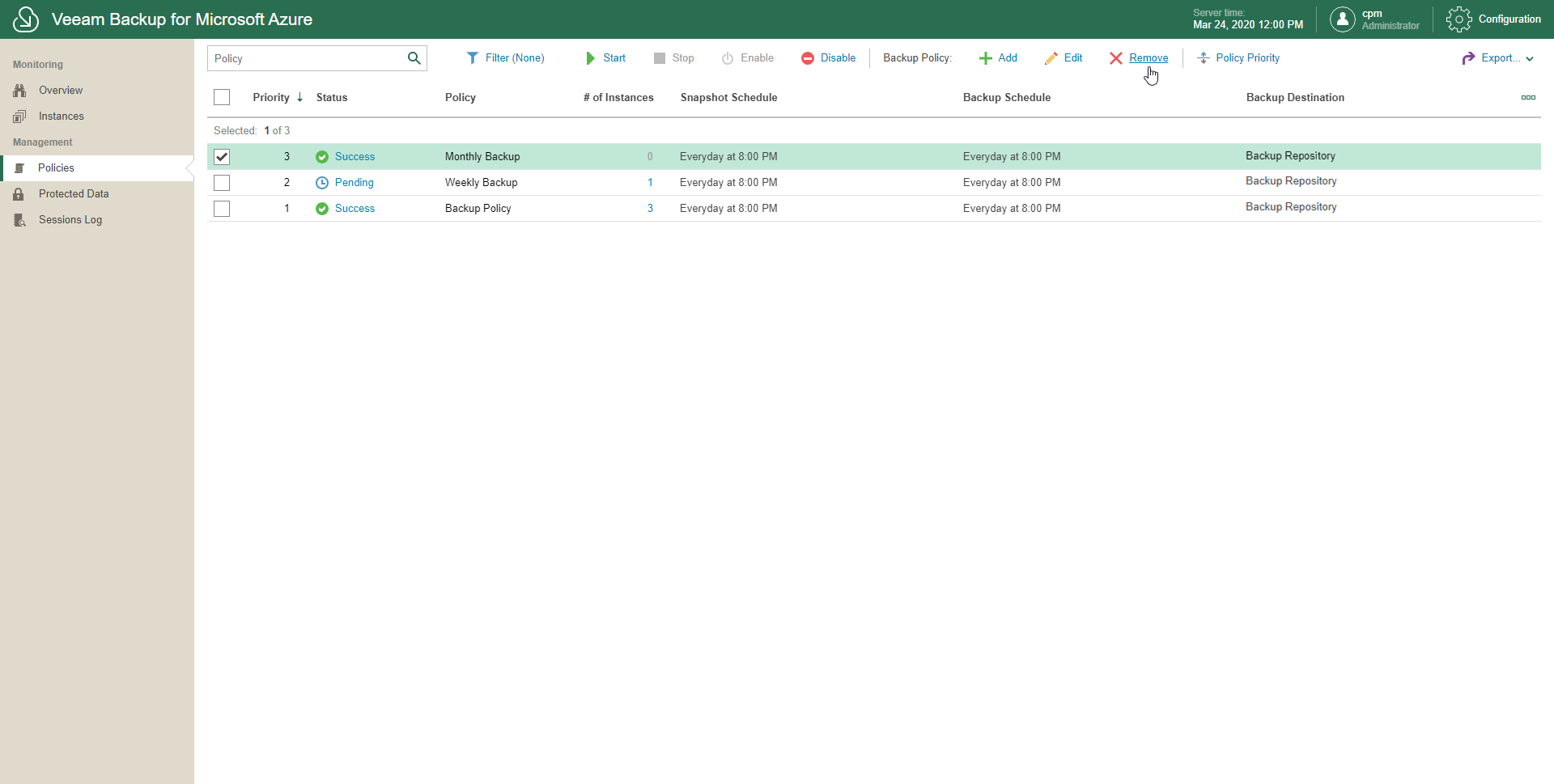Open Instances in the sidebar
Screen dimensions: 1554x784
(62, 117)
